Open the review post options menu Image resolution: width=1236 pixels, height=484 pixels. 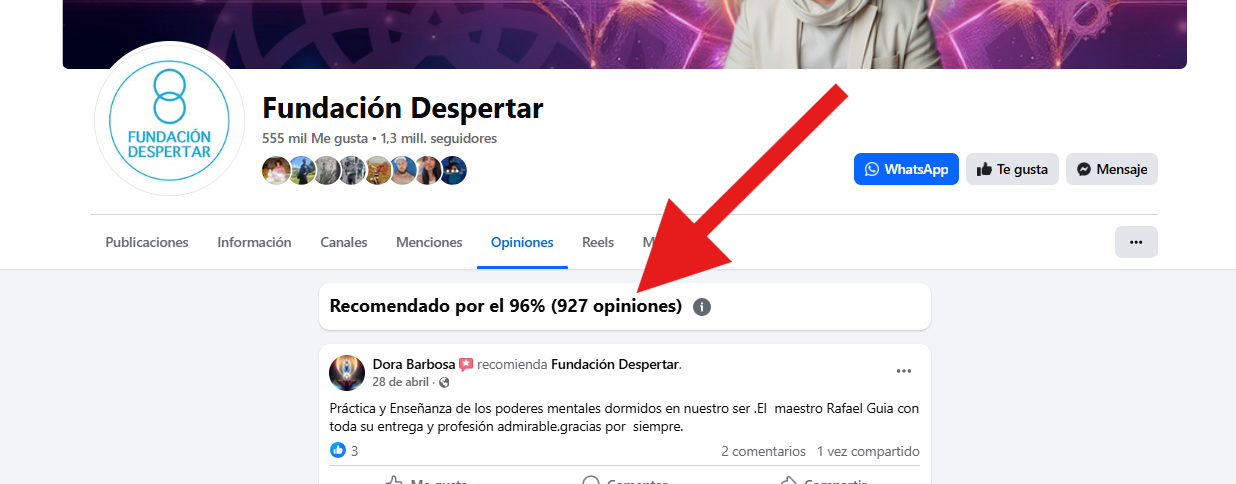point(904,371)
